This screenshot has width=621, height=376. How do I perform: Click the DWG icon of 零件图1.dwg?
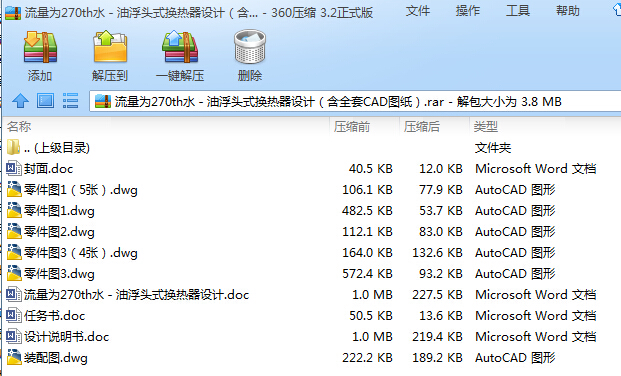coord(14,210)
